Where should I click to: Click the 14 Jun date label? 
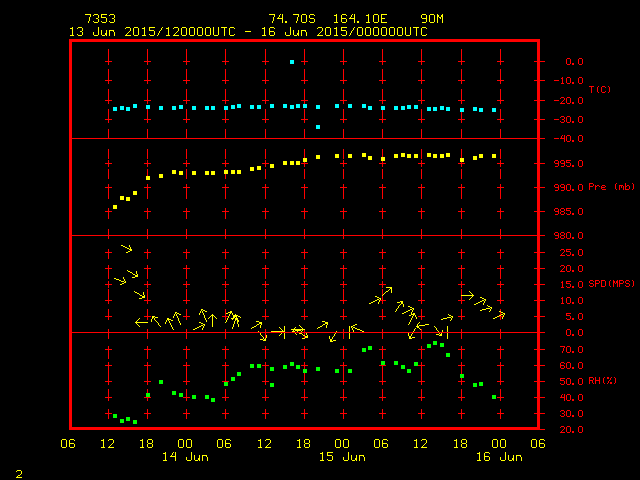click(185, 457)
